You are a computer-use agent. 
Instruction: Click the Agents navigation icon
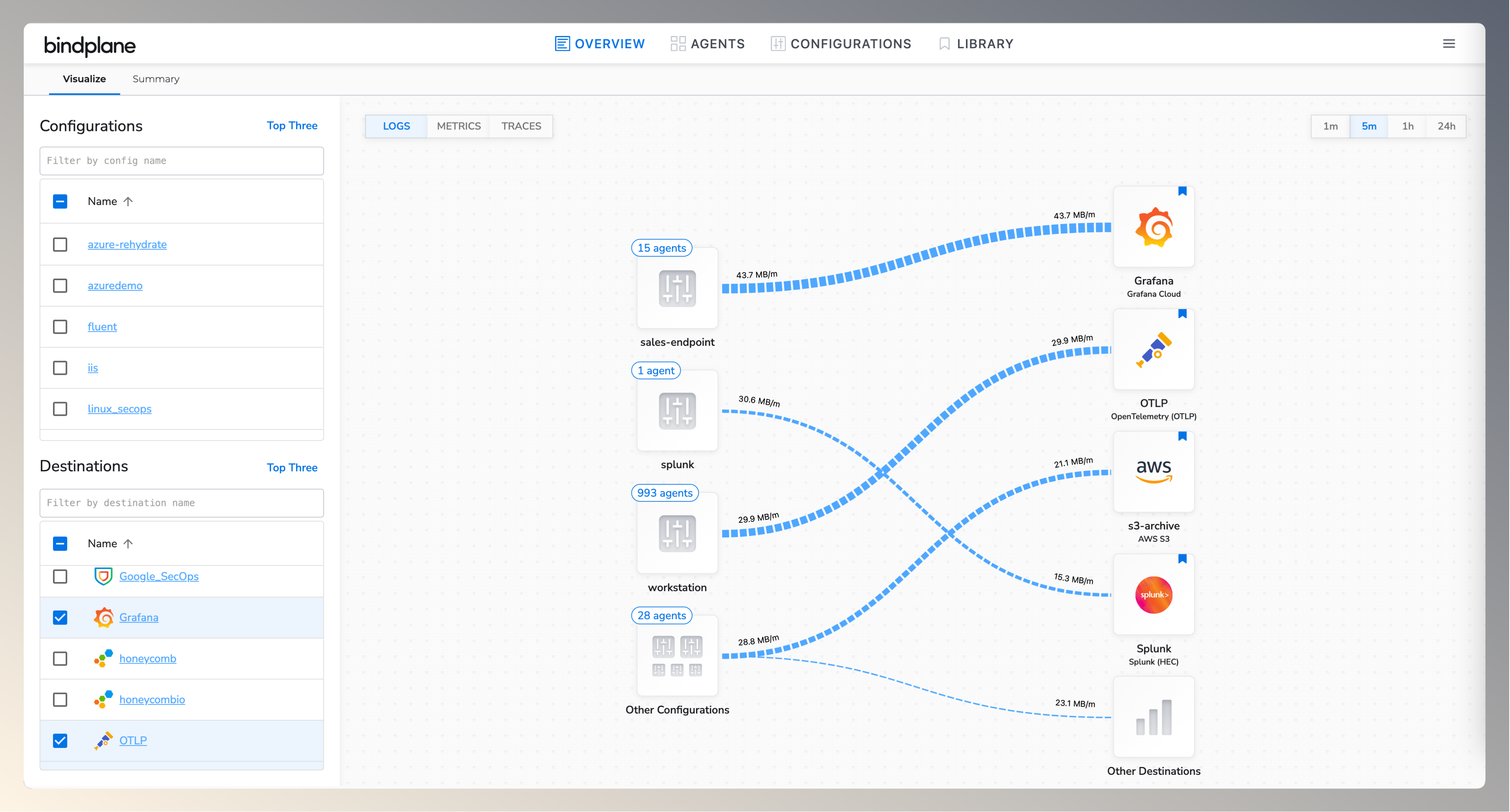678,43
